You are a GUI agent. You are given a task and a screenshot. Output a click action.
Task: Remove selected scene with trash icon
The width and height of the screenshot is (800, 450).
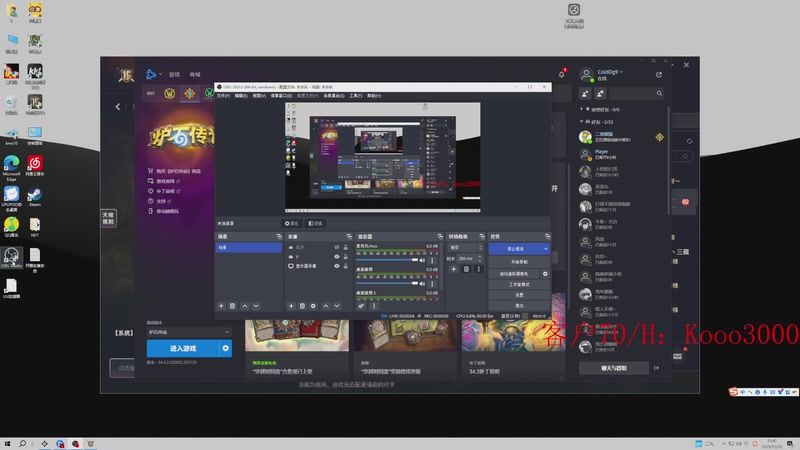point(232,306)
